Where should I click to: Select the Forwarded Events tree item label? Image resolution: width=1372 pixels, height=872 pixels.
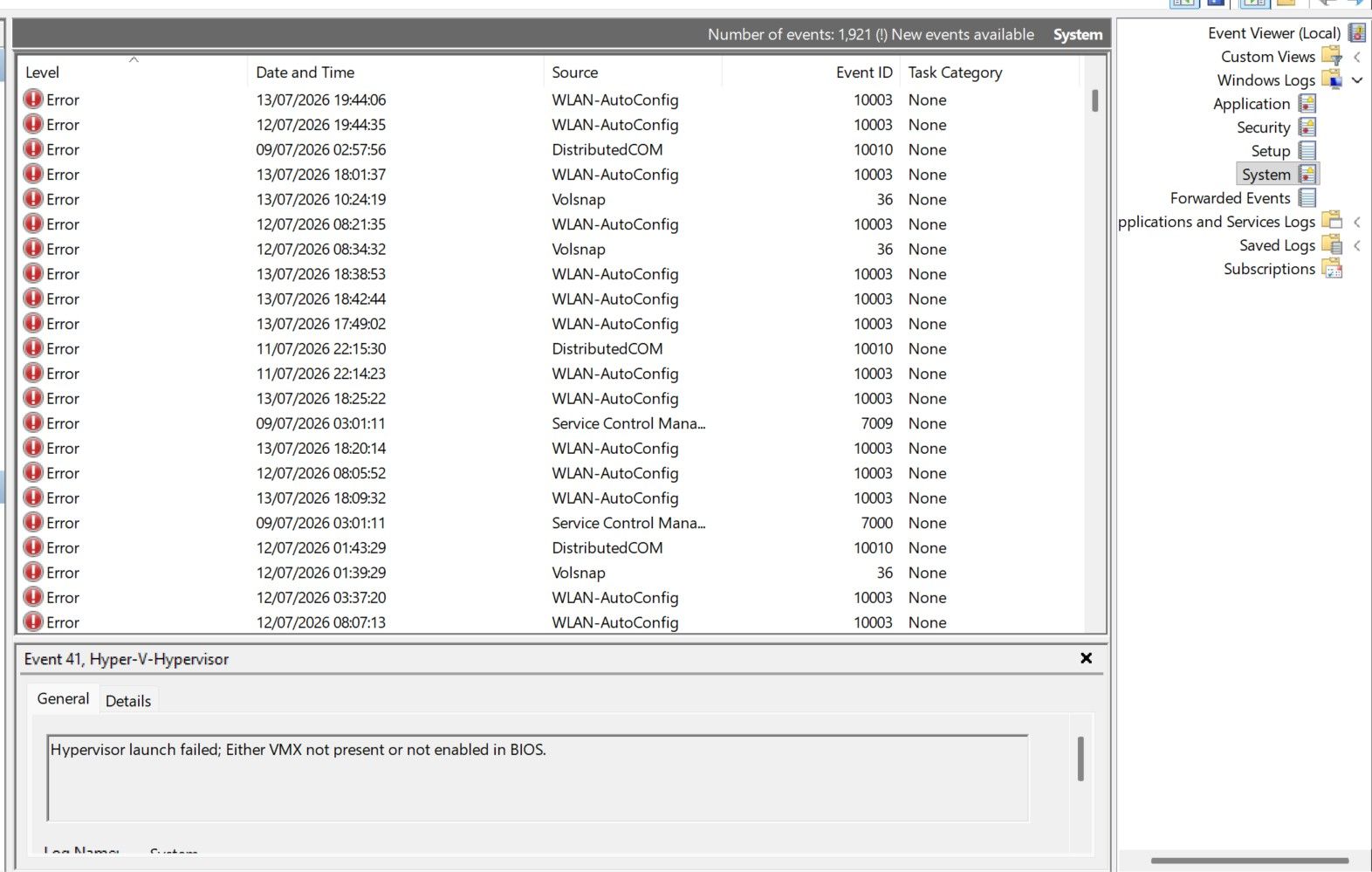[1230, 198]
